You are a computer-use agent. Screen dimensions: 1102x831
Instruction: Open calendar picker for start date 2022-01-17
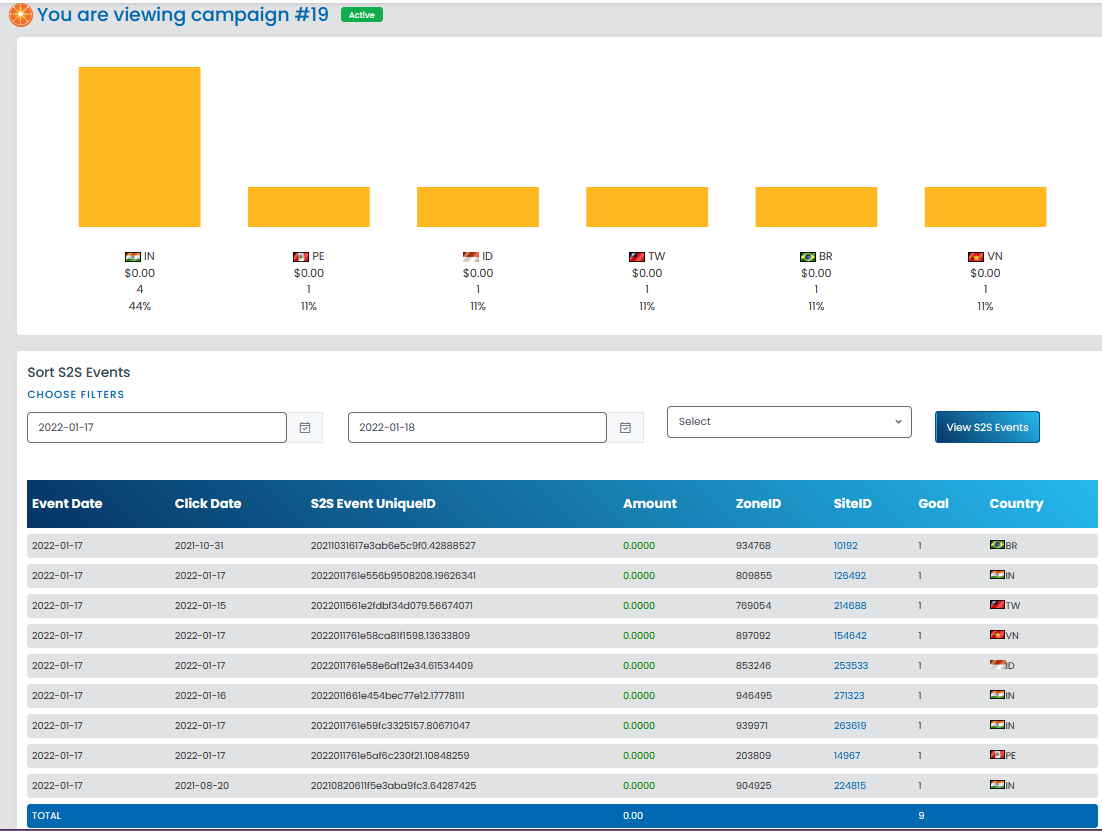305,428
